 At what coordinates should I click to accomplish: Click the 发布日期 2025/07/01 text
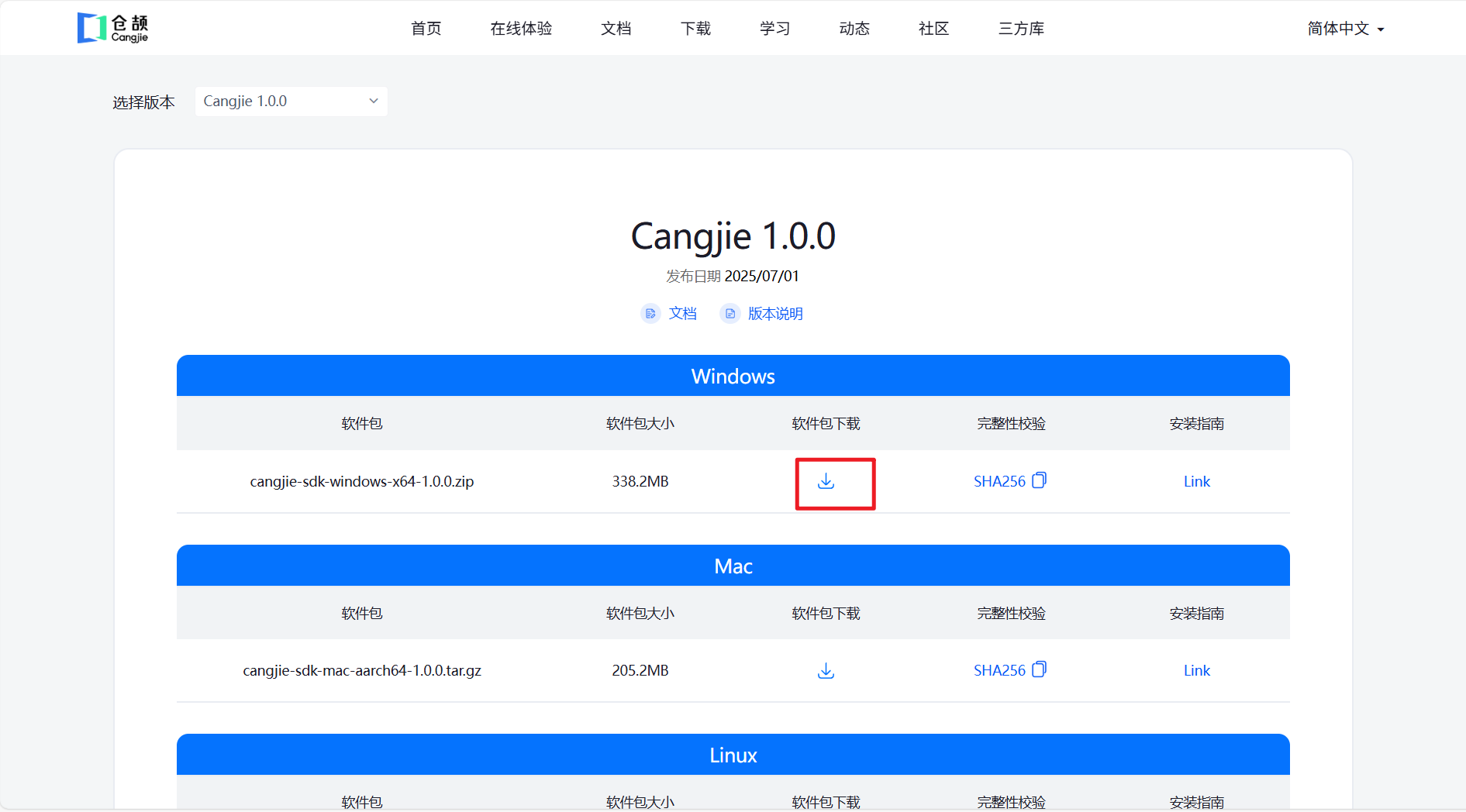(x=733, y=276)
